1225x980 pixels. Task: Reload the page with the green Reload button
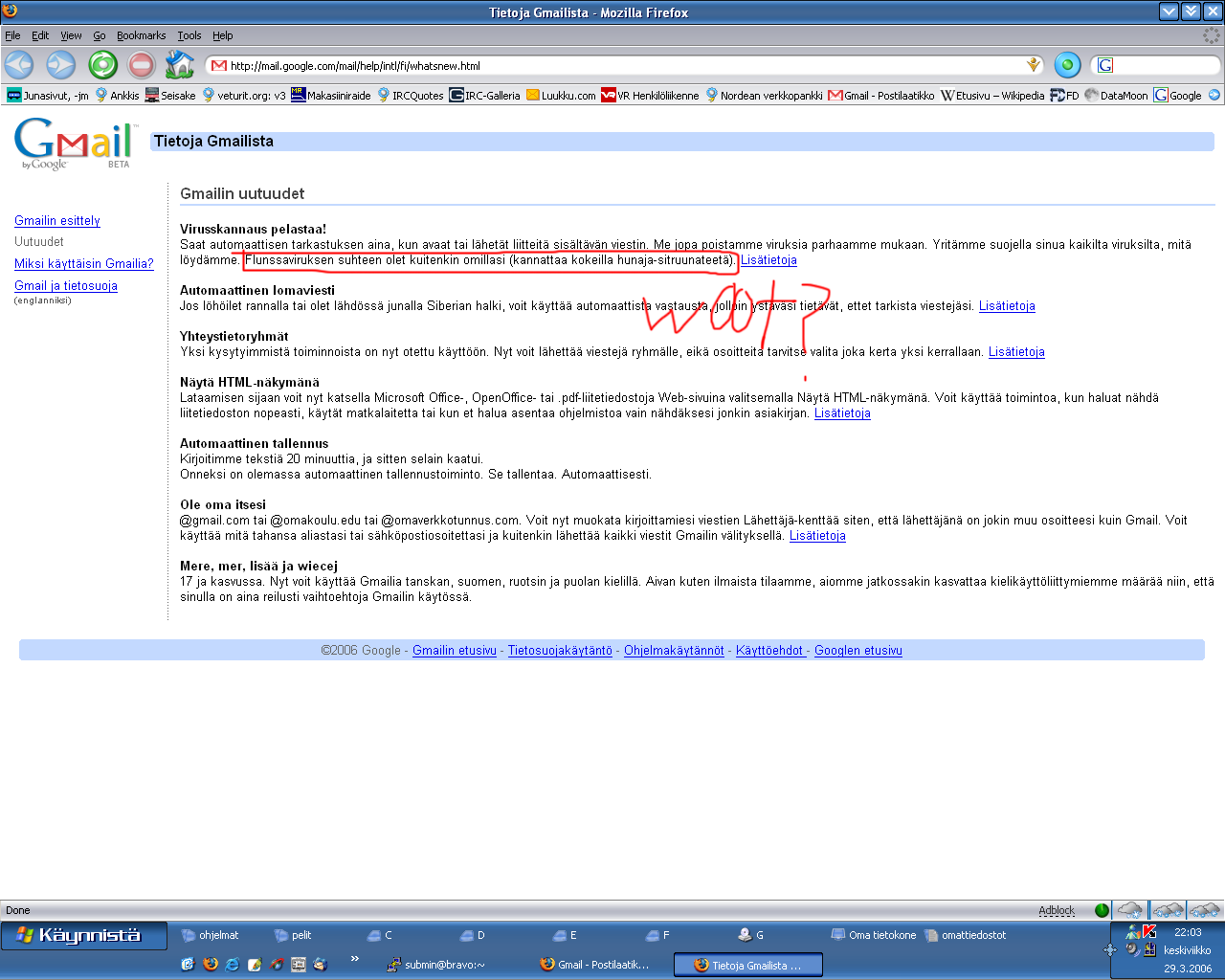[102, 65]
